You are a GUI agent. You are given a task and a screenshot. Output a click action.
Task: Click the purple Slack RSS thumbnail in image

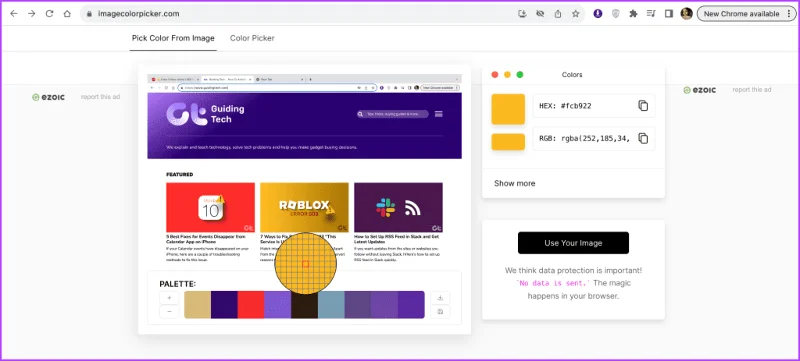[398, 208]
